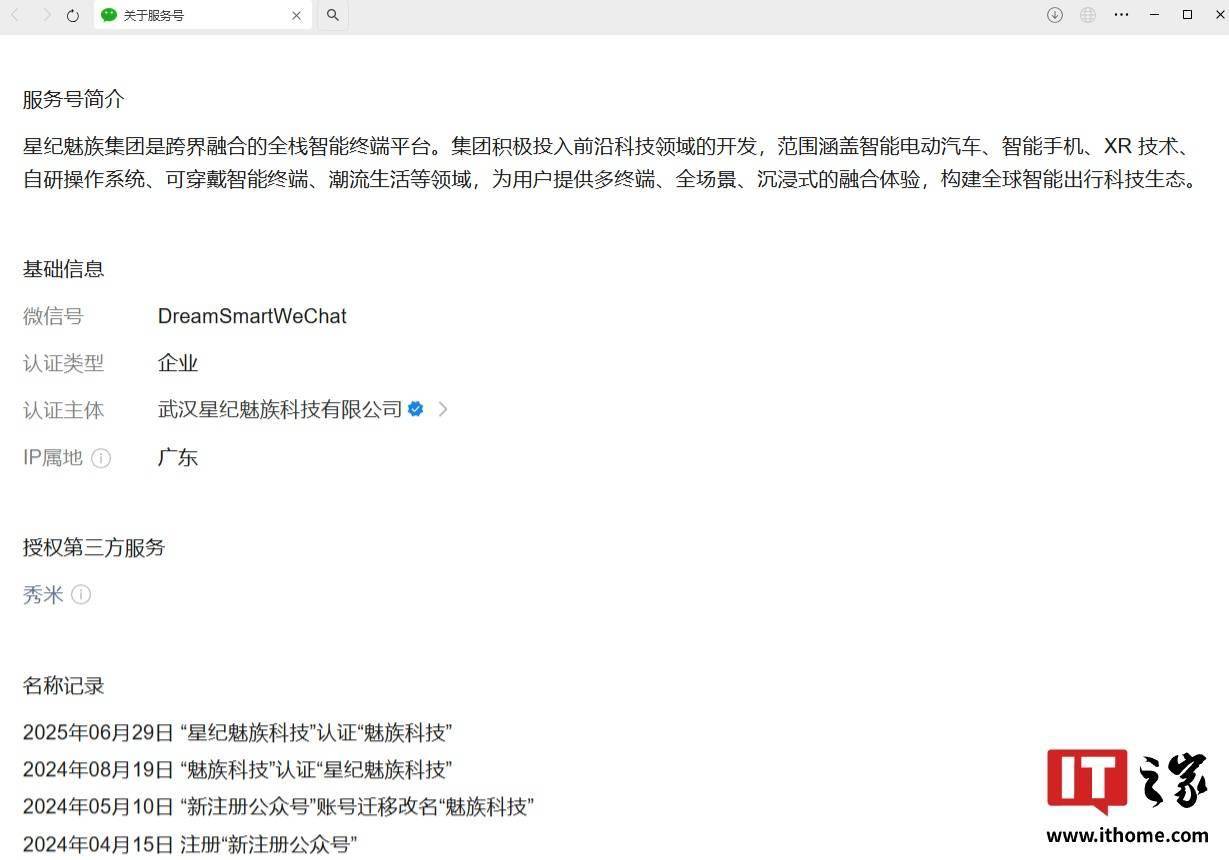Click the 名称记录 heading
Screen dimensions: 1229x860
tap(64, 686)
